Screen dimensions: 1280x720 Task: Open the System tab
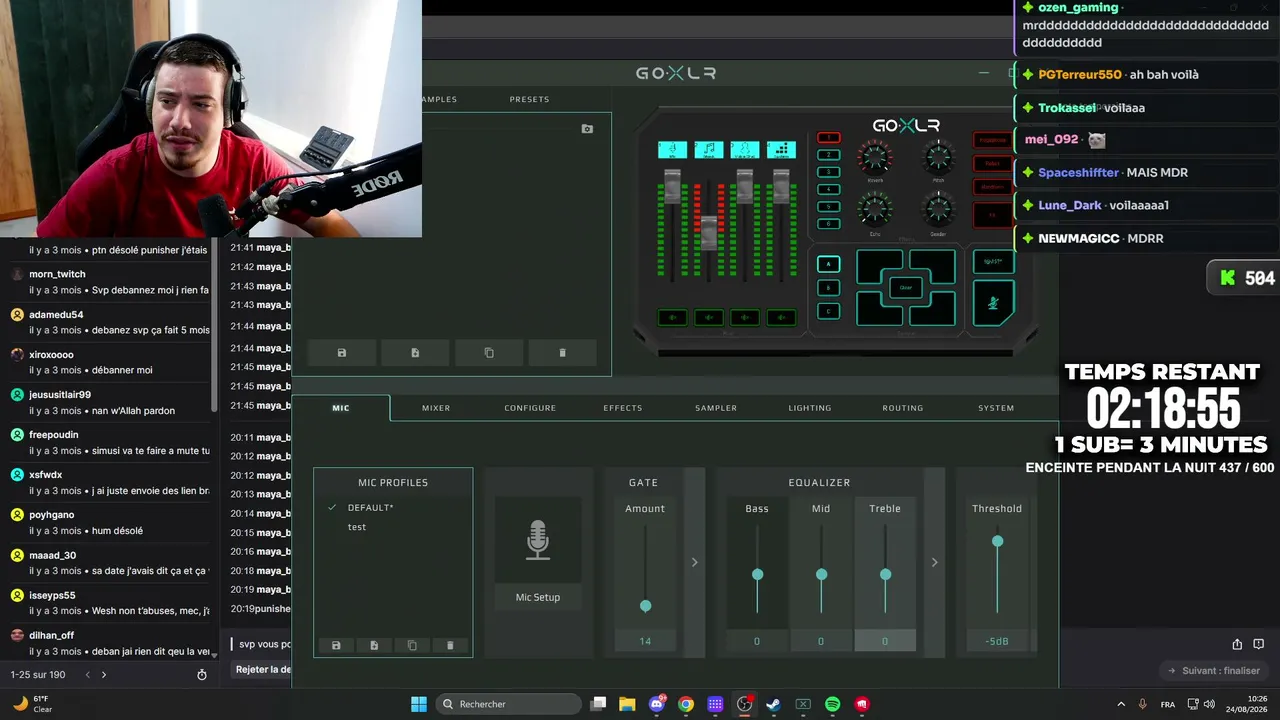[x=996, y=408]
